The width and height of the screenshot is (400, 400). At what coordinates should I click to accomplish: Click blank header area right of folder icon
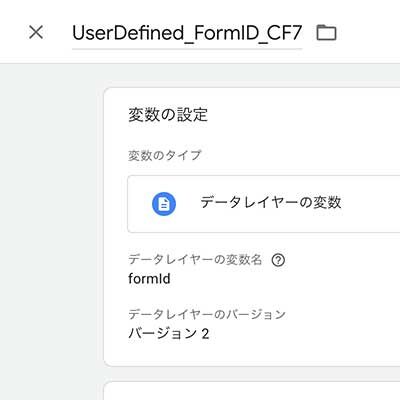(368, 33)
